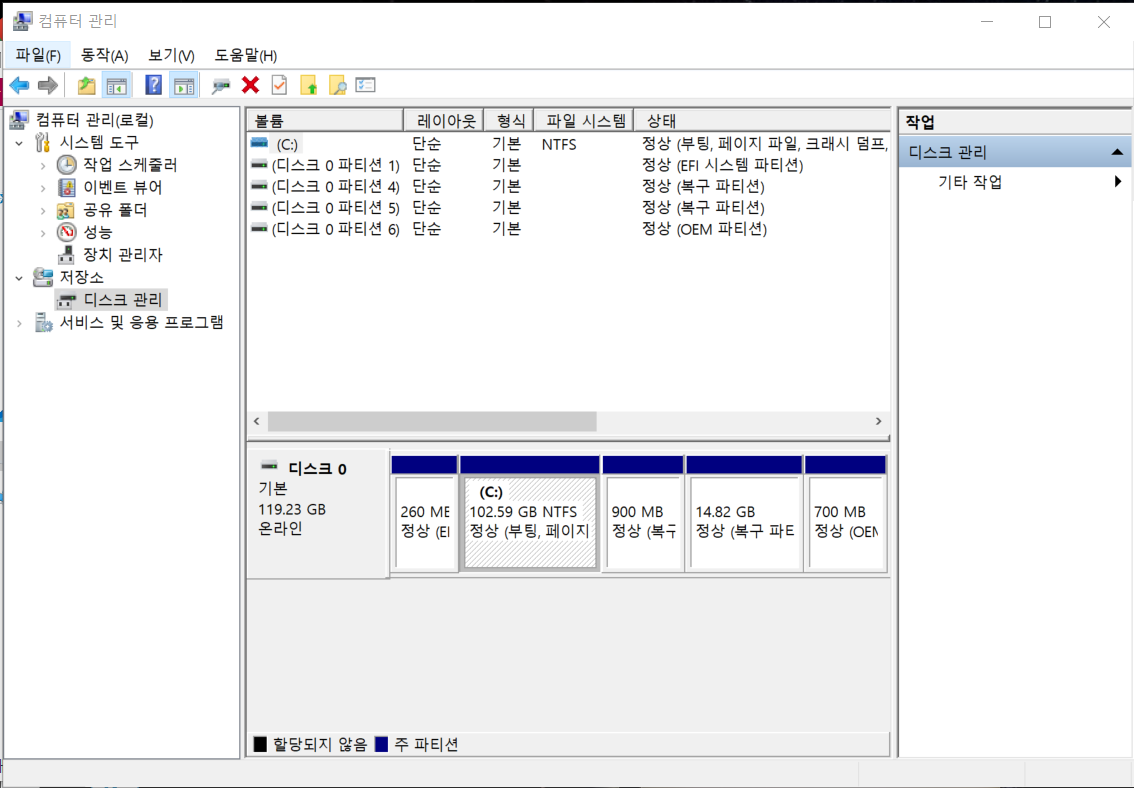
Task: Select 장치 관리자 in the tree
Action: click(x=122, y=254)
